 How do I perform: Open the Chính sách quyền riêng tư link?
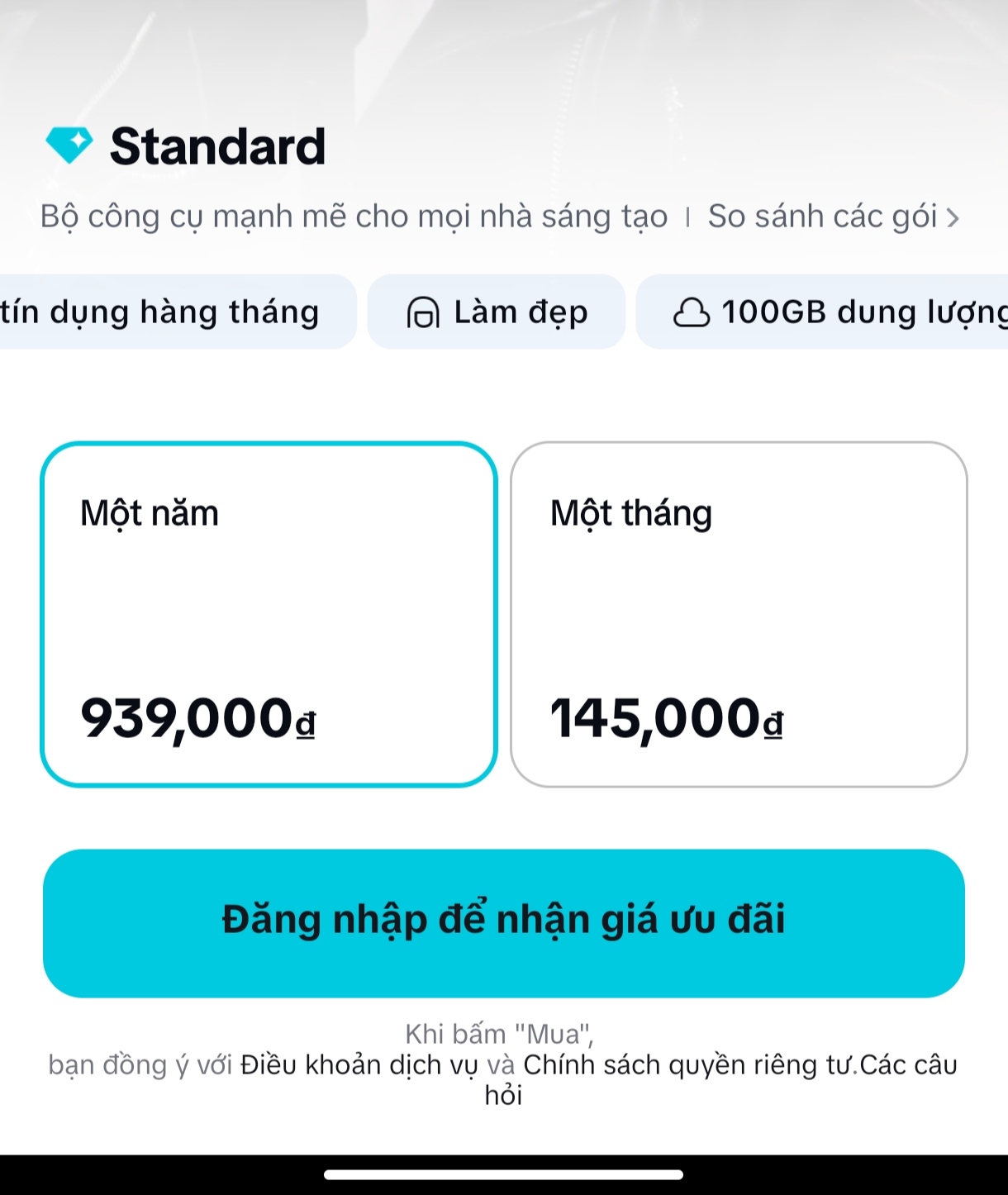click(689, 1064)
